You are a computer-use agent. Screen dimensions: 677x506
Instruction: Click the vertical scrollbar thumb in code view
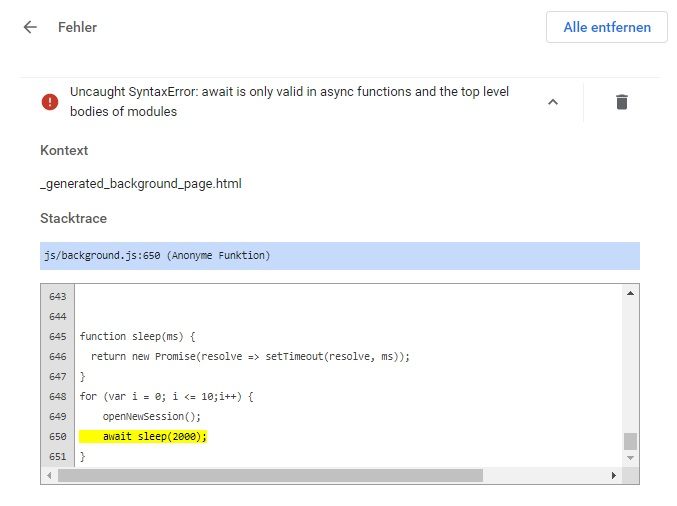[x=630, y=441]
